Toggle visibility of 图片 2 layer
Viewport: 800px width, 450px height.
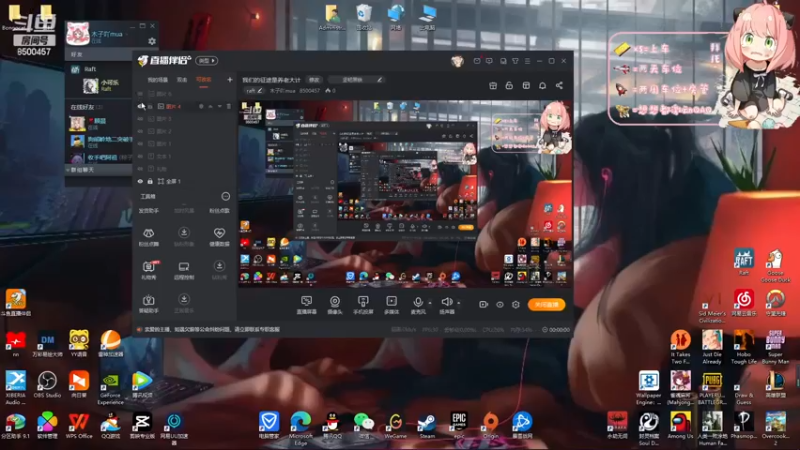[140, 131]
